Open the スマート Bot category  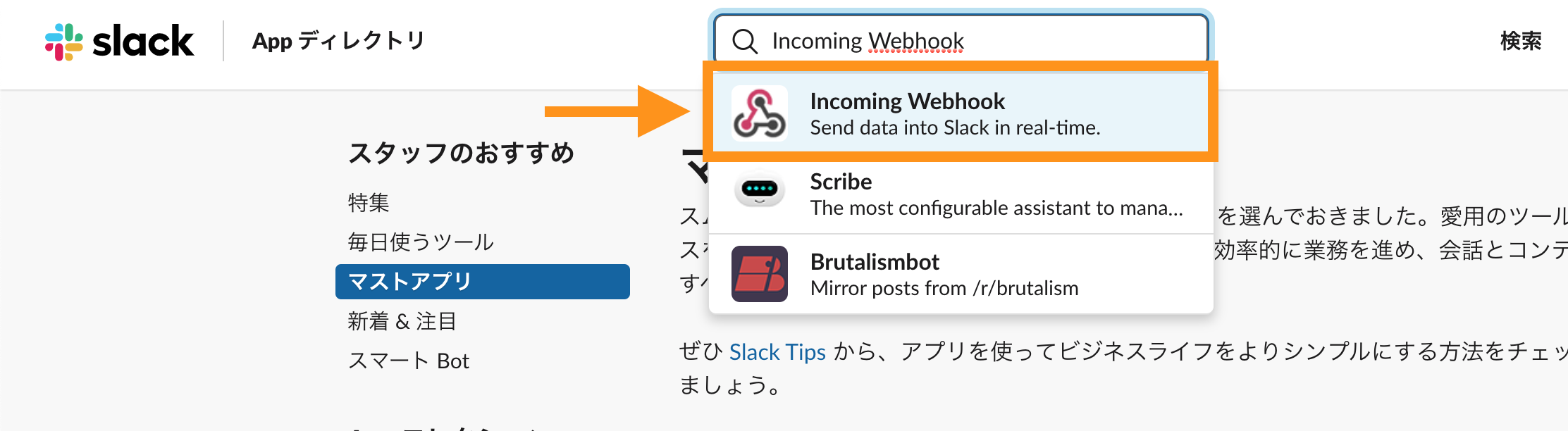coord(409,361)
